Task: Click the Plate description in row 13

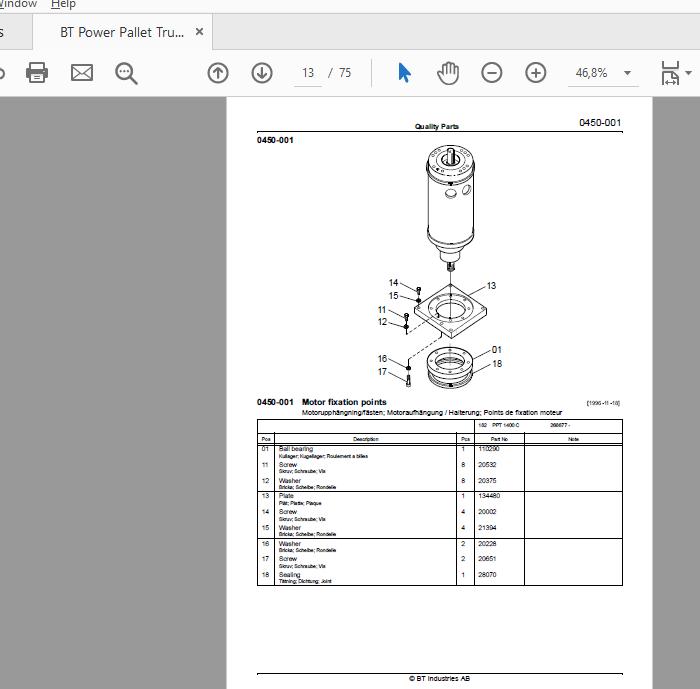Action: tap(286, 496)
